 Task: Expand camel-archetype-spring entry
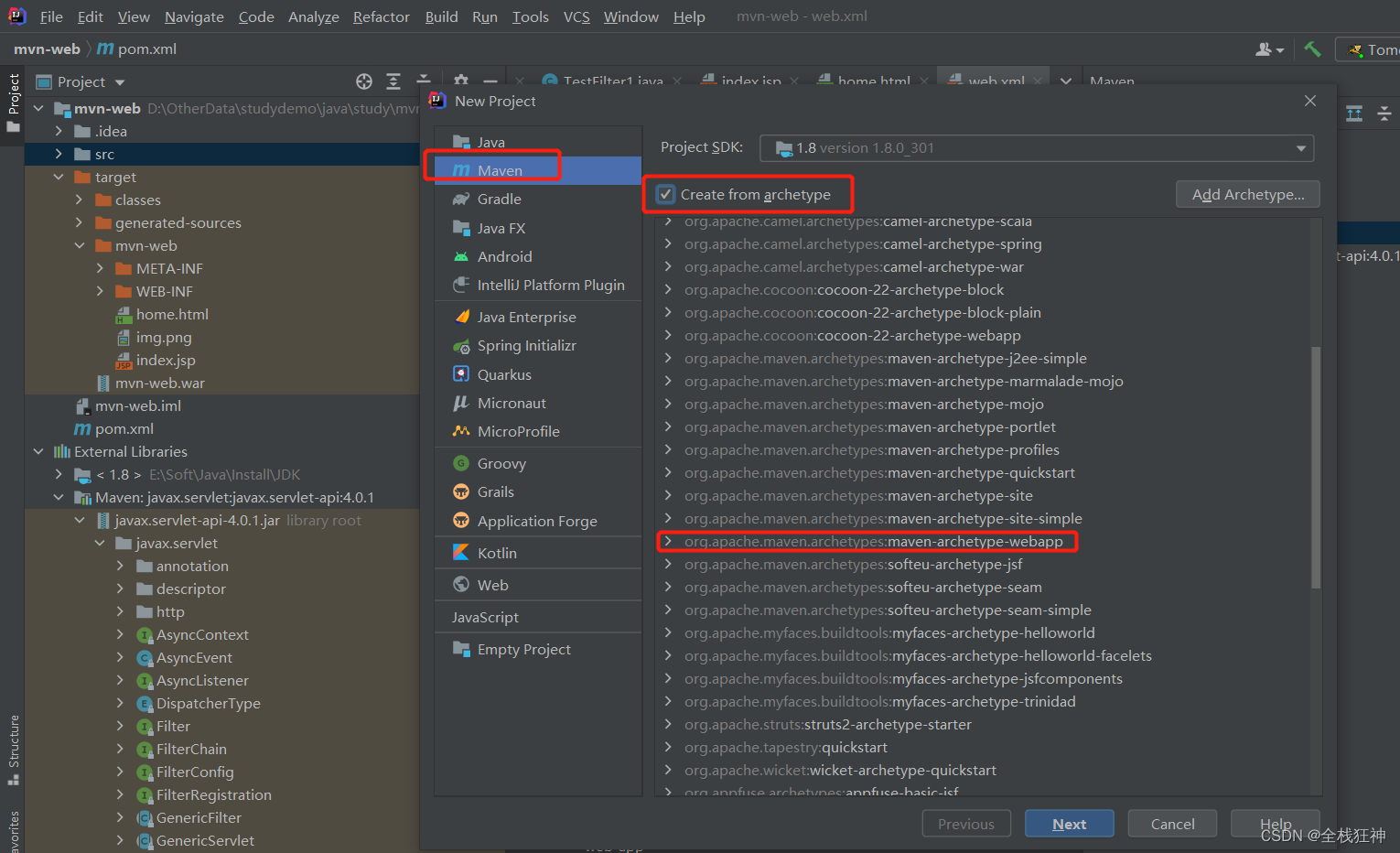[x=668, y=243]
